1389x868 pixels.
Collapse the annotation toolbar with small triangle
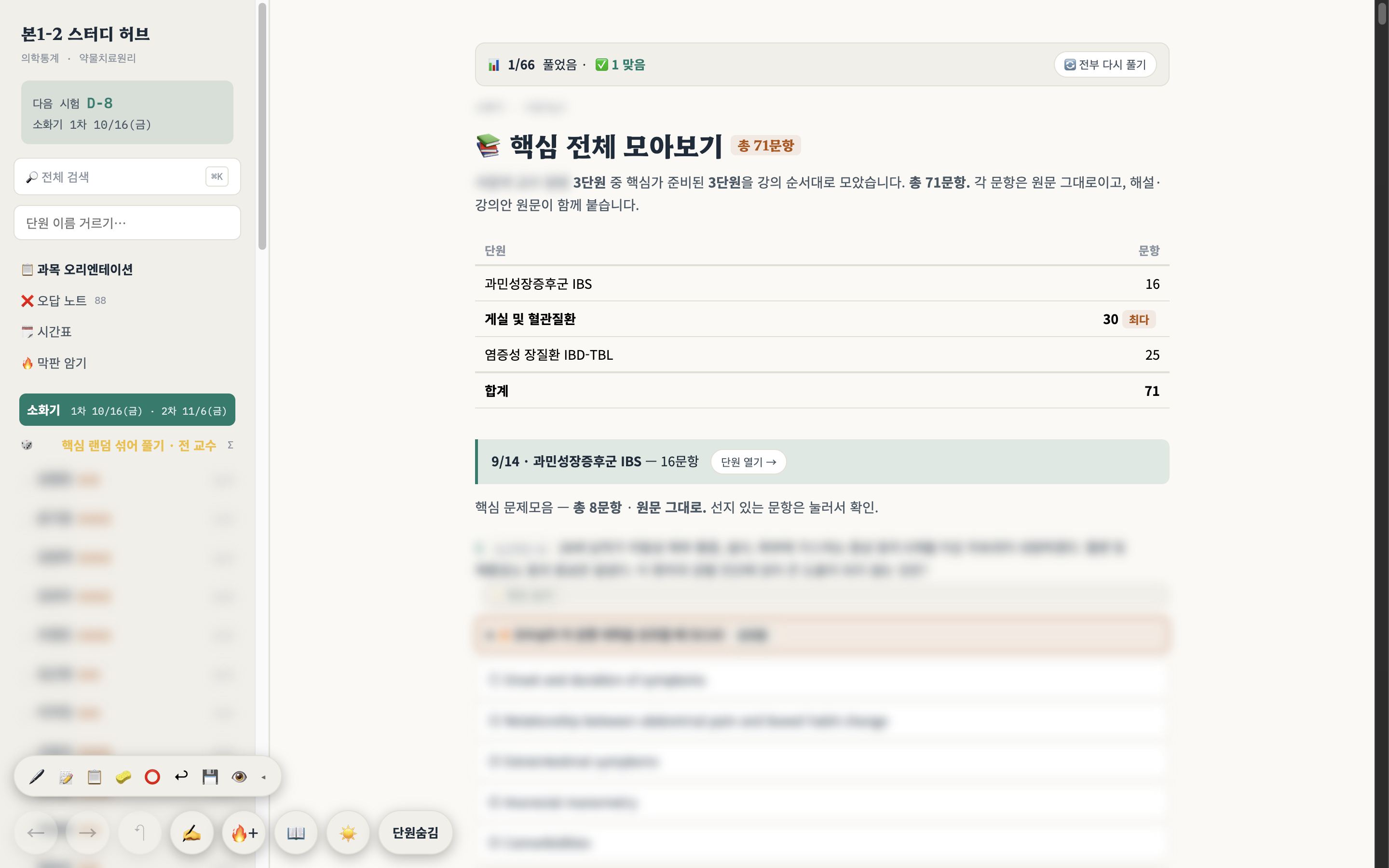click(263, 777)
